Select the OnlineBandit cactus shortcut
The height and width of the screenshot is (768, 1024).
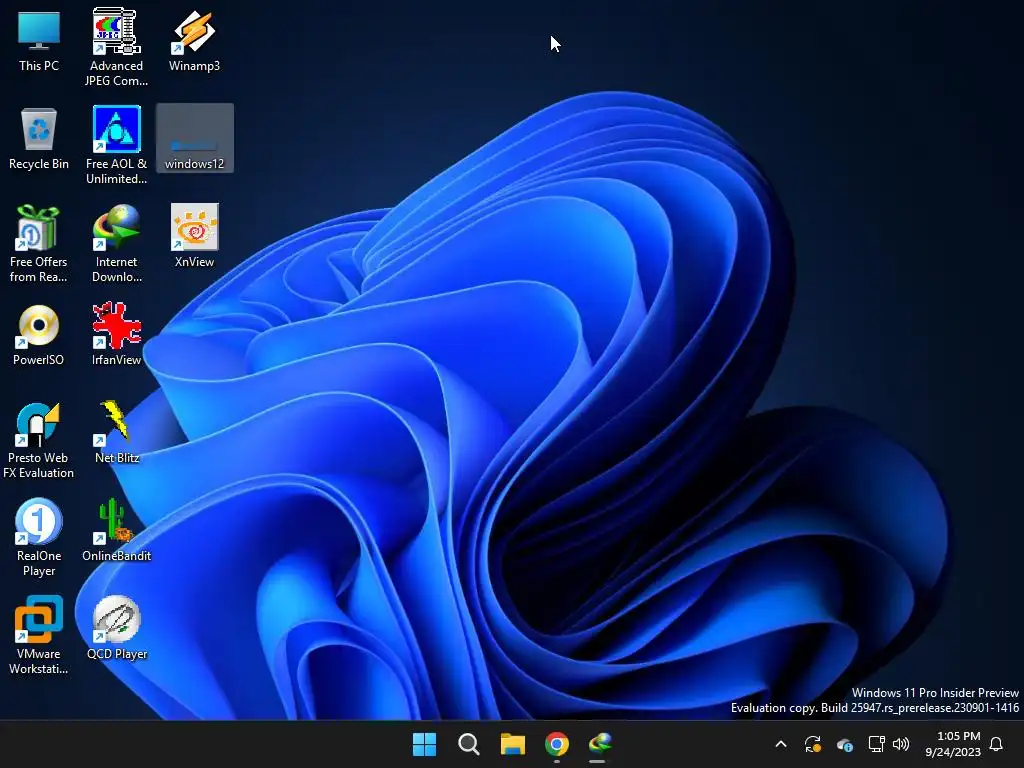tap(116, 530)
